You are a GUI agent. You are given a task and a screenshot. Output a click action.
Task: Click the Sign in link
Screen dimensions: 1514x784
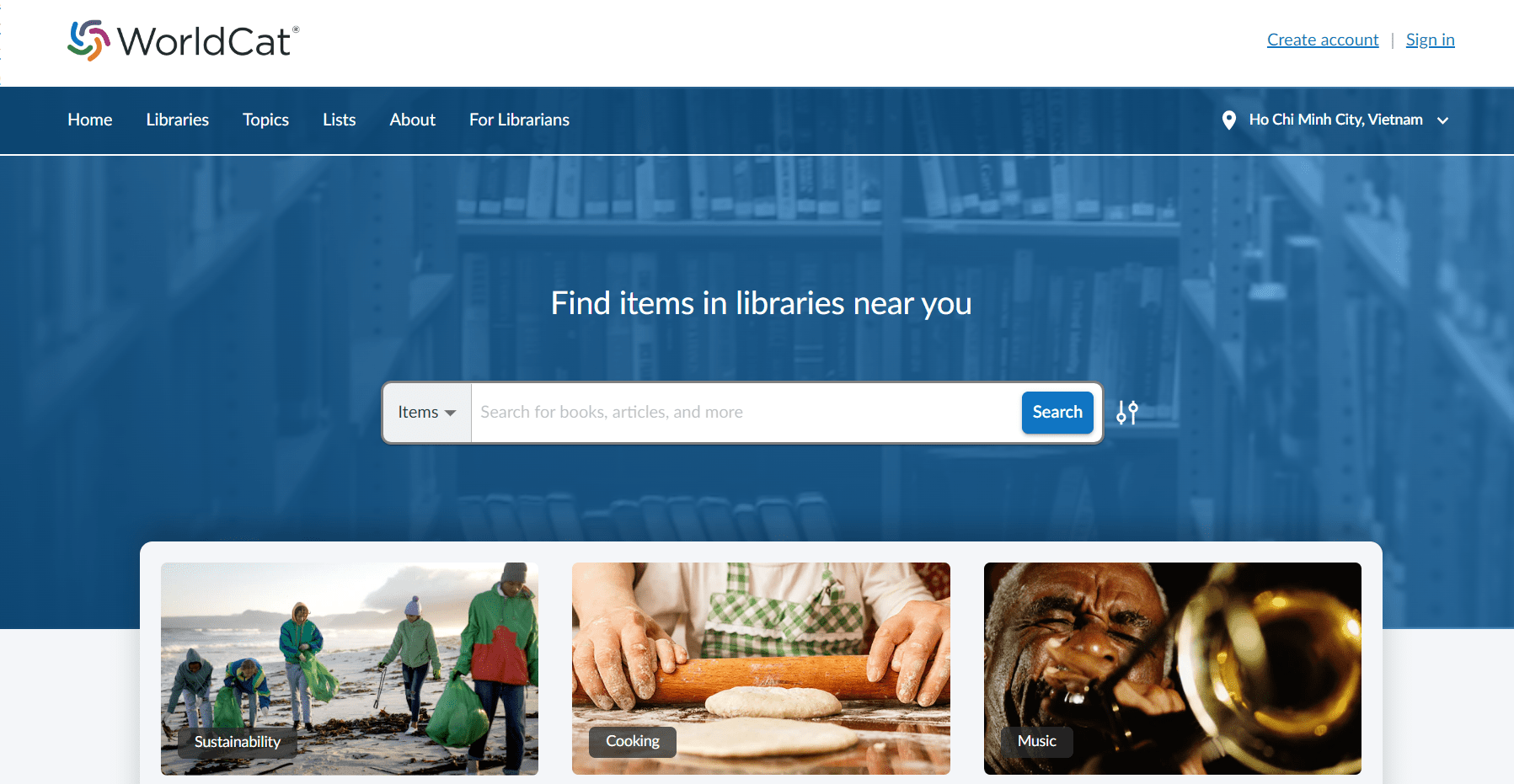[x=1431, y=40]
